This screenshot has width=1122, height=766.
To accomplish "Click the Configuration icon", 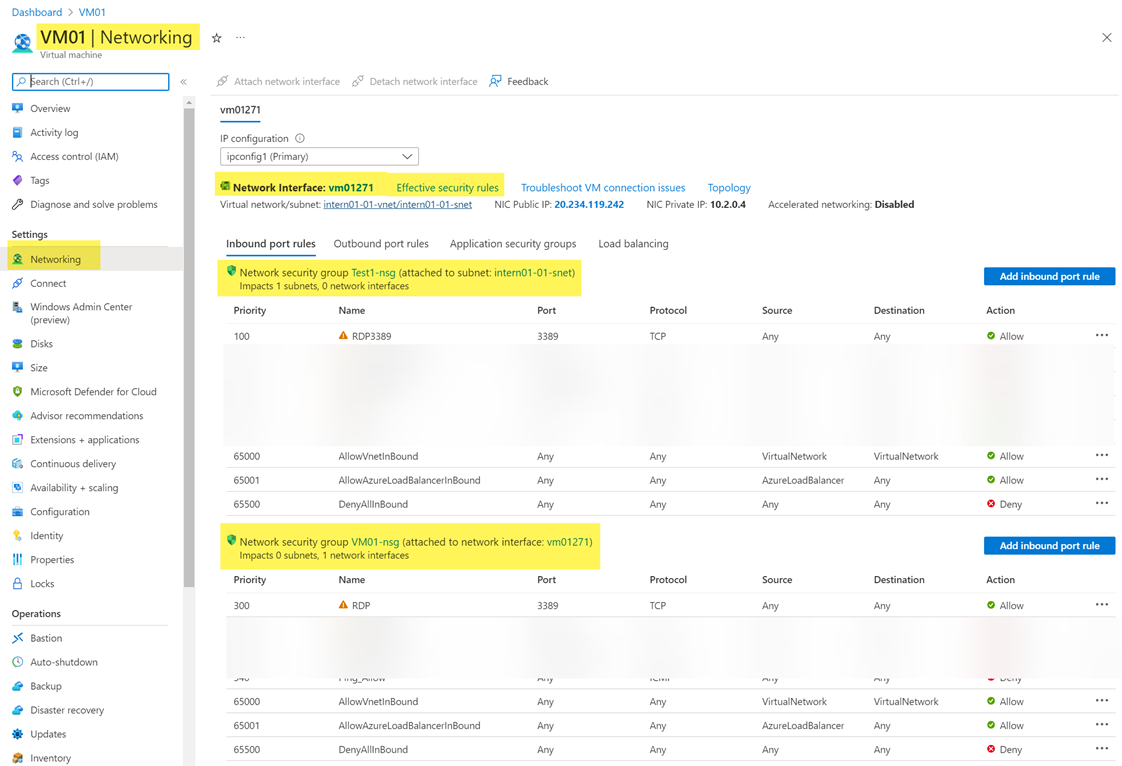I will 18,511.
